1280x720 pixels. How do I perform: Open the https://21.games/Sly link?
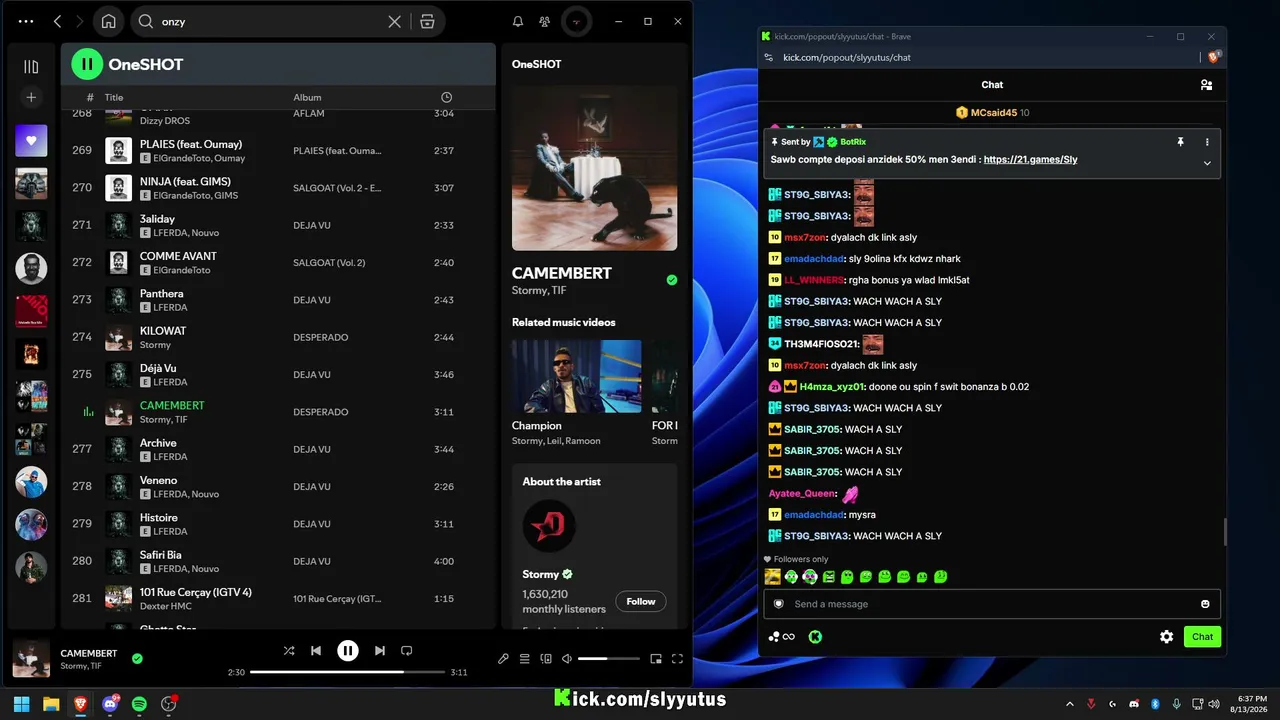pos(1031,159)
